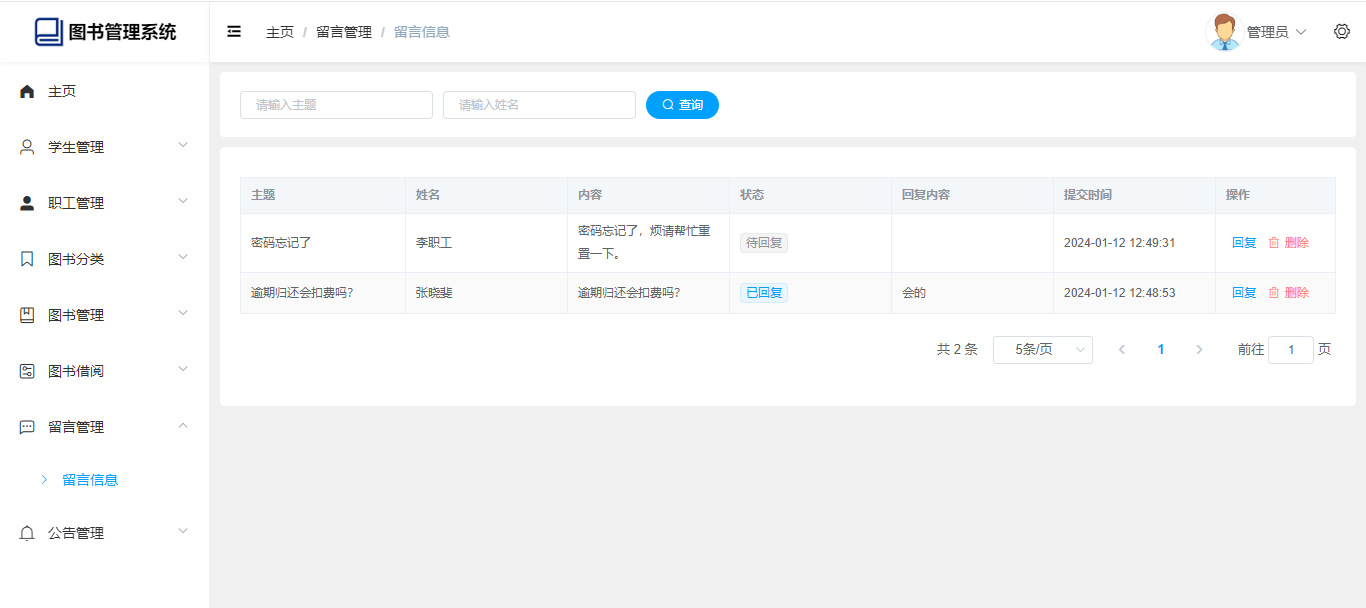This screenshot has height=608, width=1366.
Task: Click the sidebar collapse hamburger icon
Action: click(234, 32)
